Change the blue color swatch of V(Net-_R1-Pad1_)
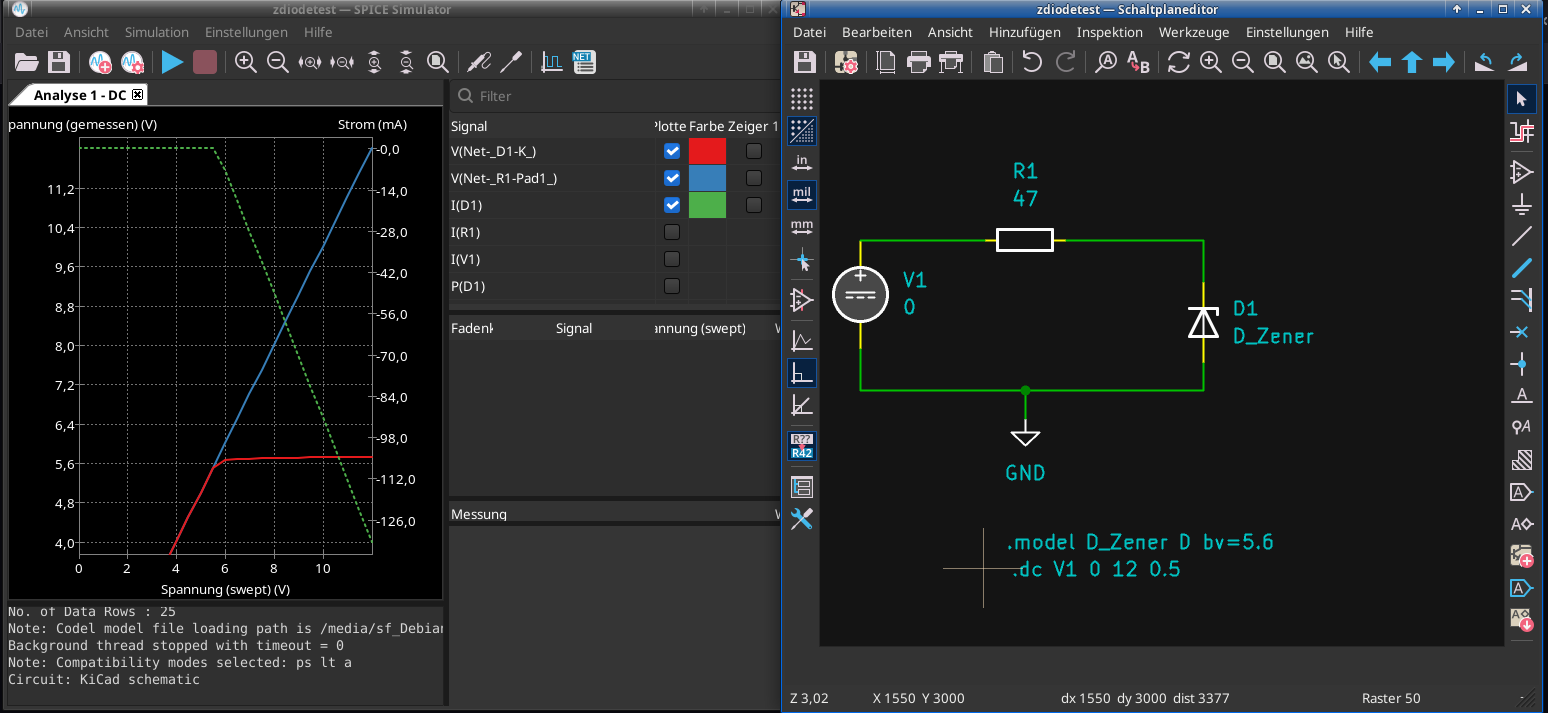 707,178
